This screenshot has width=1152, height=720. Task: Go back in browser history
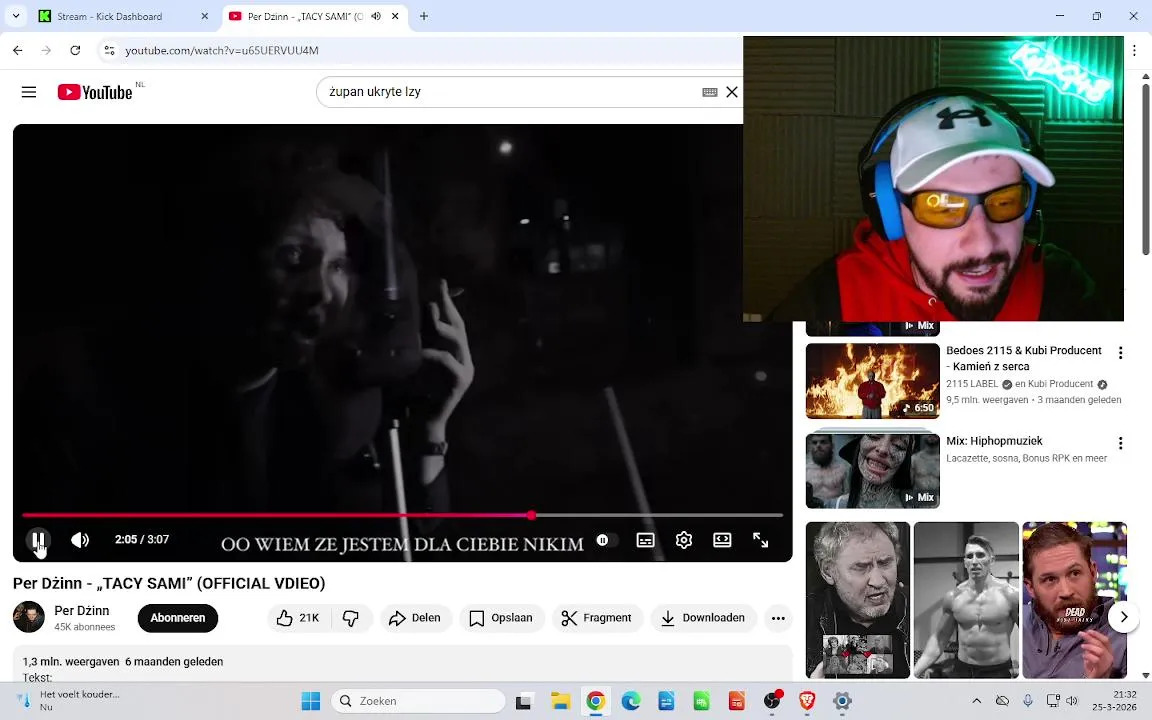point(18,51)
